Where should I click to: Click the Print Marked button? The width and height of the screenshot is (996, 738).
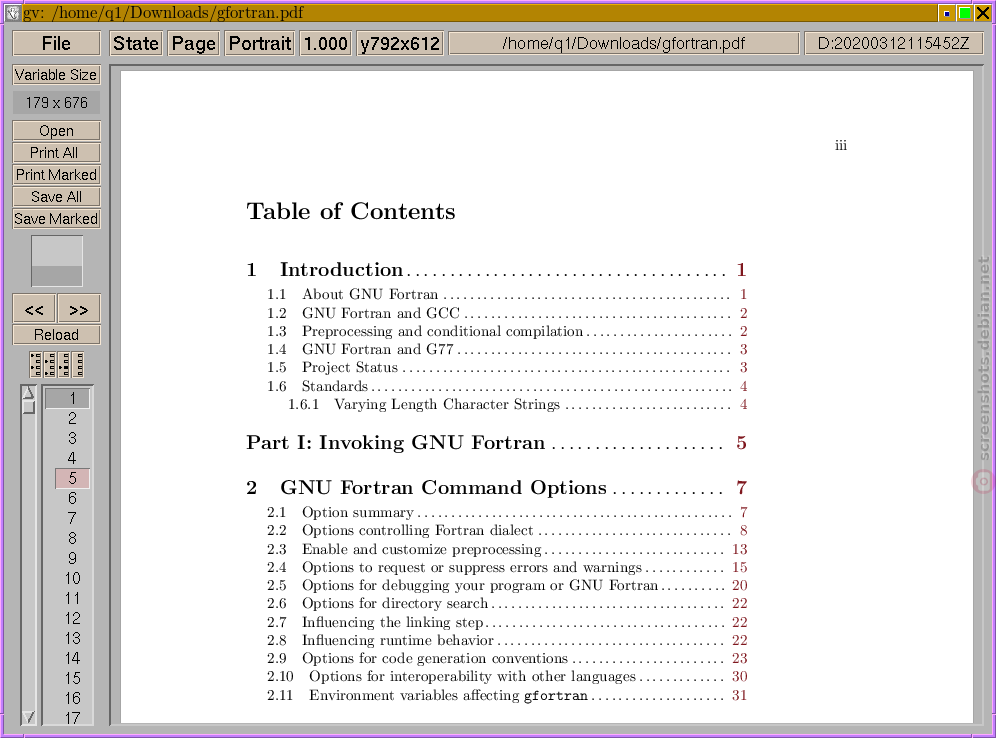(x=57, y=175)
